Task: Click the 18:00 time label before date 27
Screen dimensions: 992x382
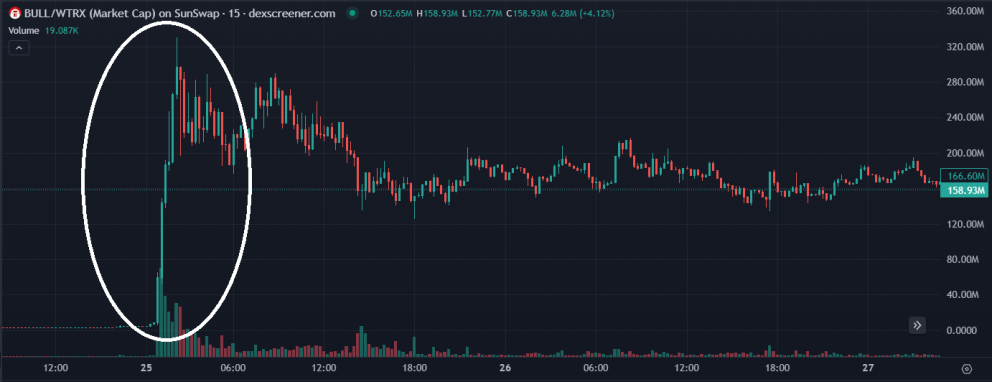Action: (777, 368)
